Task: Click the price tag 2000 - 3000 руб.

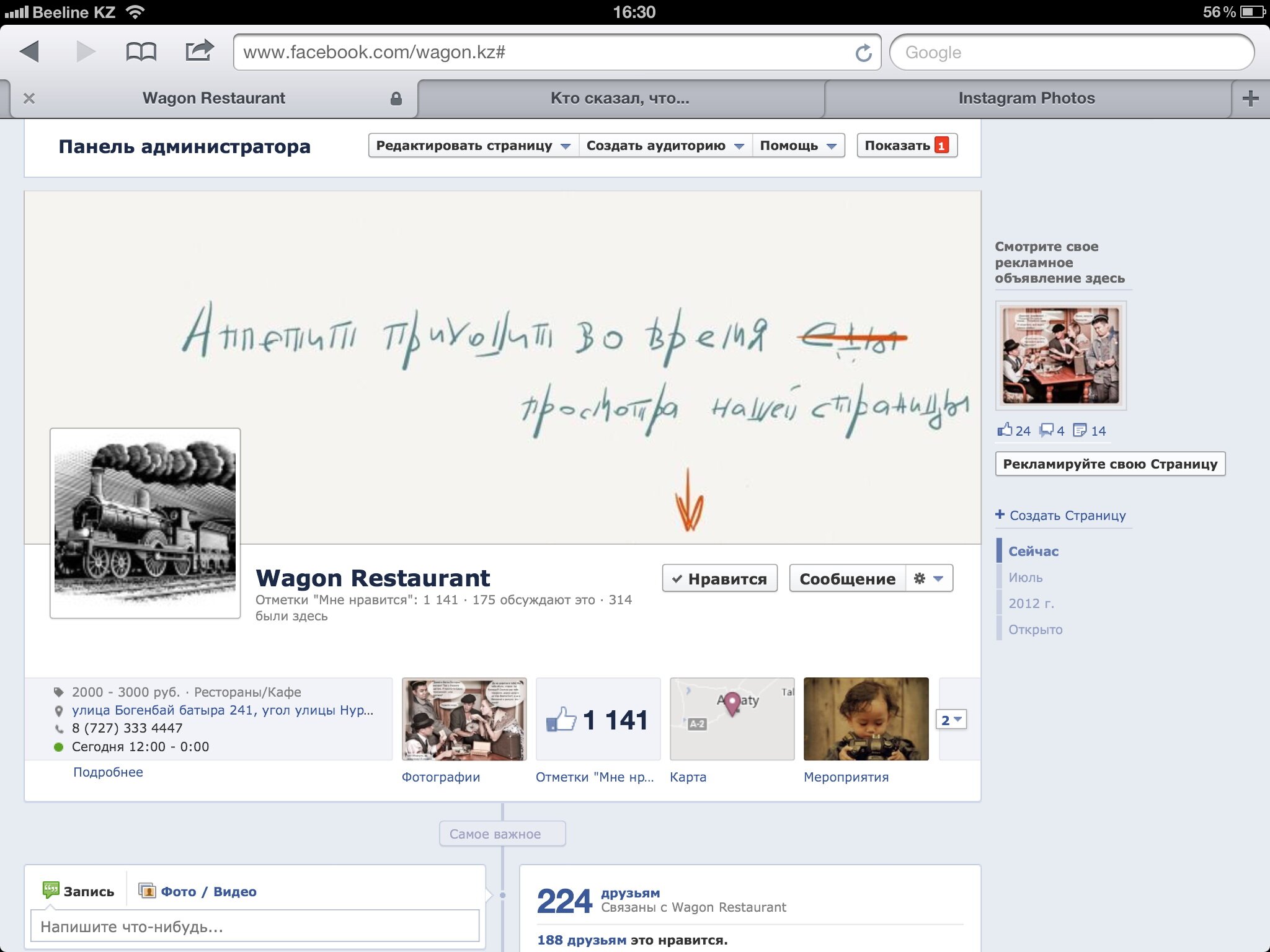Action: click(125, 692)
